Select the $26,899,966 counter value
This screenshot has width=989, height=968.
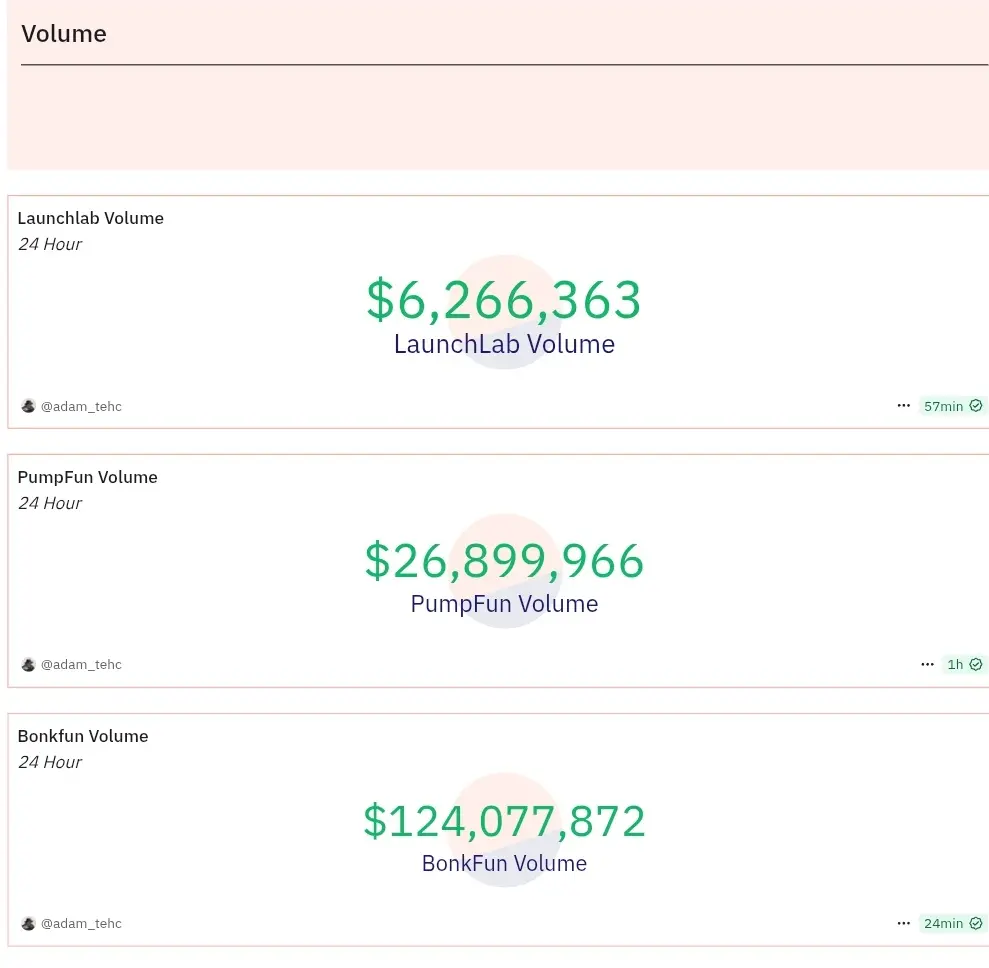504,561
